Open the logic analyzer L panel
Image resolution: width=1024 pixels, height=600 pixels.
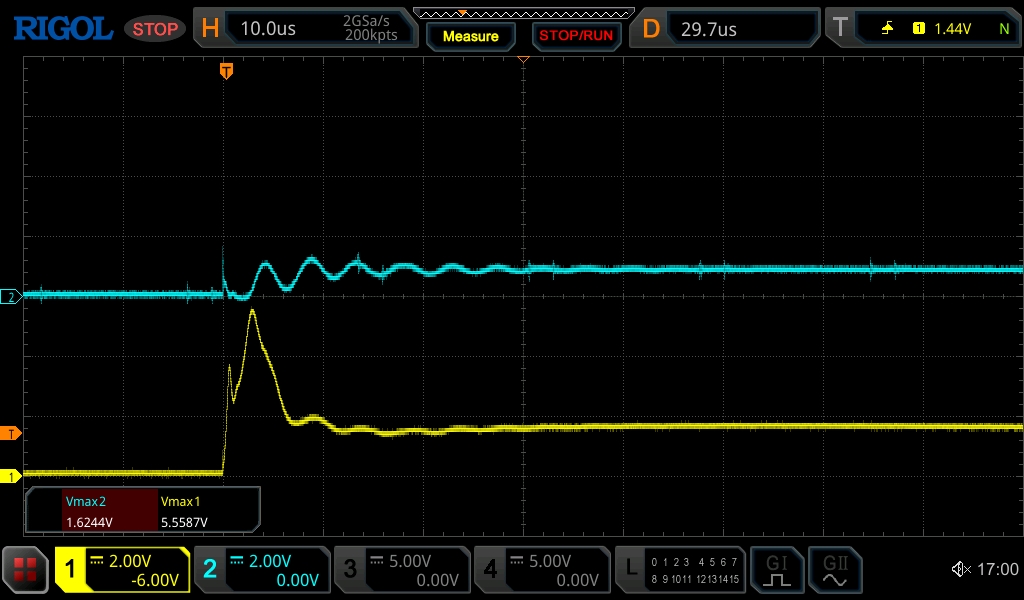click(680, 570)
